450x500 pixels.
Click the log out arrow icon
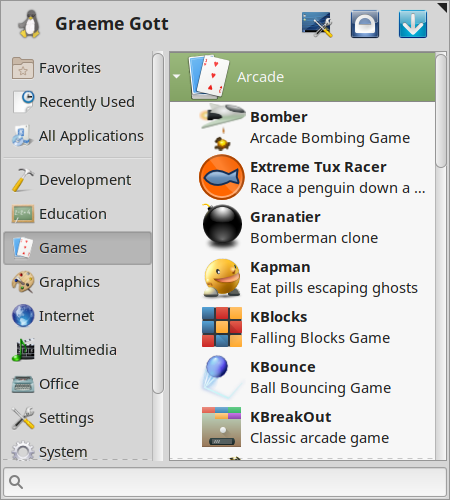[413, 24]
